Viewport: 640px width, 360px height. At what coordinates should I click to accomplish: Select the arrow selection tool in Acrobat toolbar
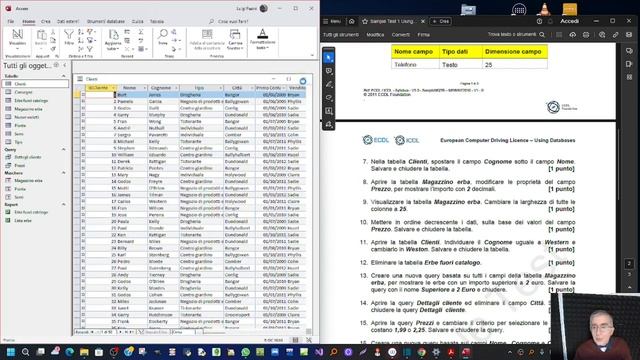pos(329,58)
